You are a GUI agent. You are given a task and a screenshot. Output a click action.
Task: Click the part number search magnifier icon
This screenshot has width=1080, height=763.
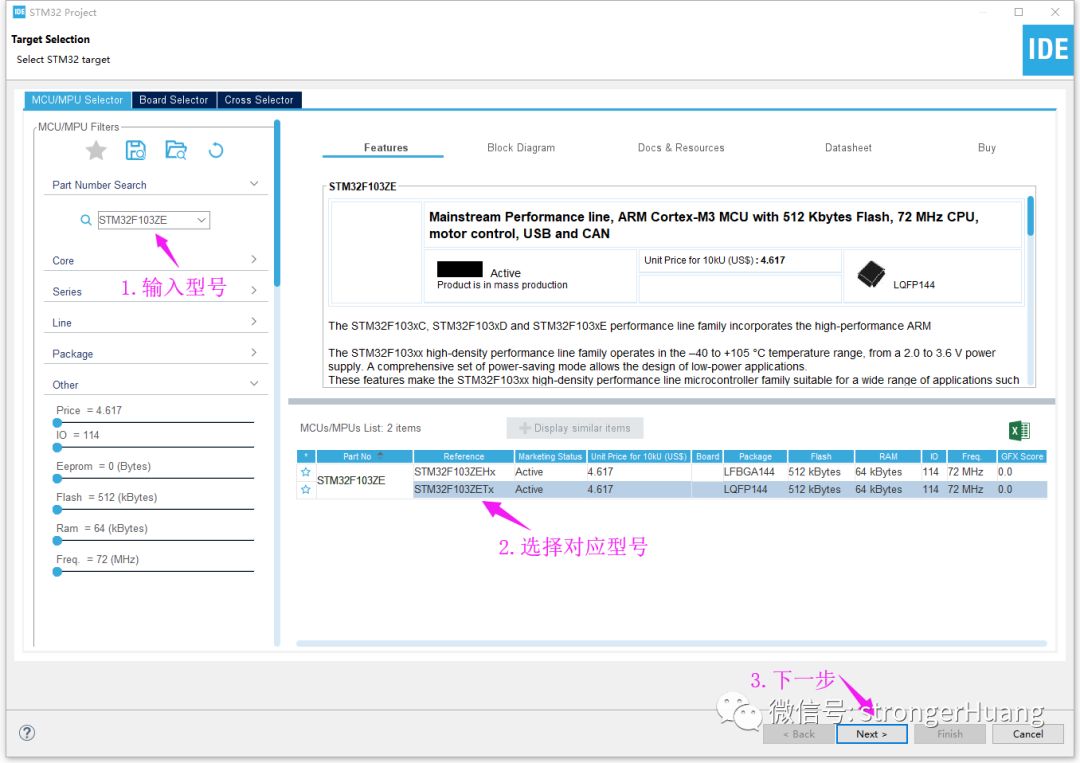pos(85,220)
